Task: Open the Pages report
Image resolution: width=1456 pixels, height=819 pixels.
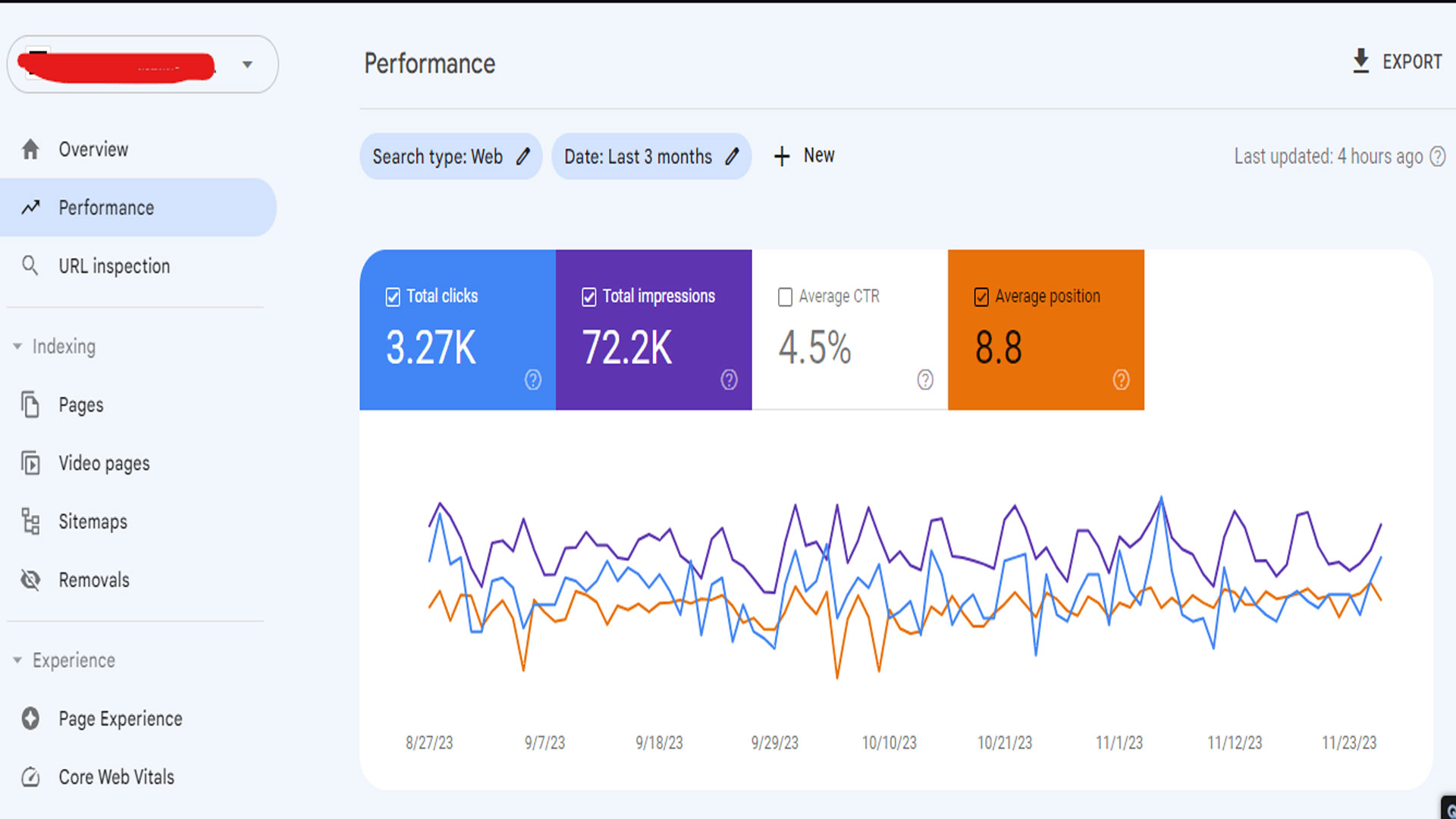Action: (x=81, y=405)
